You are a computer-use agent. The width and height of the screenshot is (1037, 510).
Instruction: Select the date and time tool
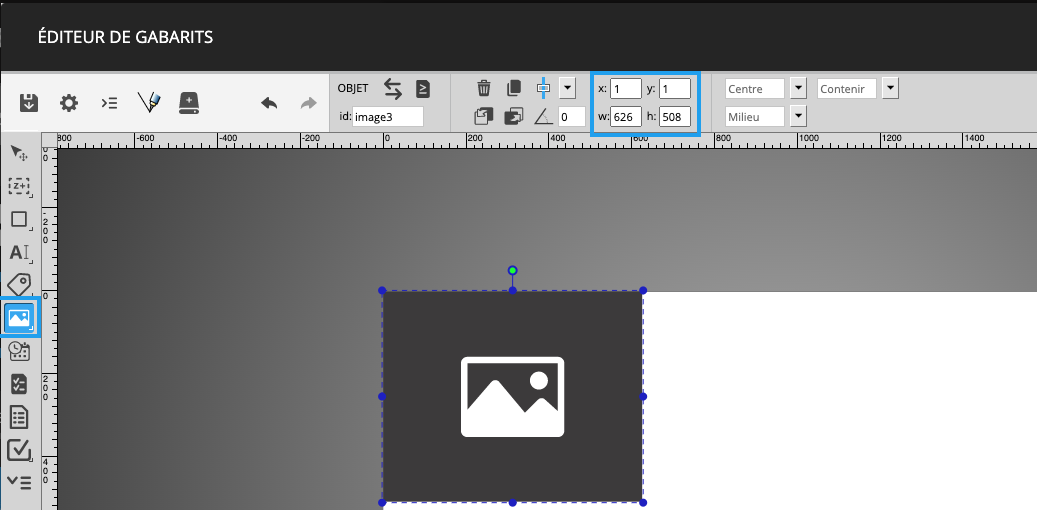(19, 351)
